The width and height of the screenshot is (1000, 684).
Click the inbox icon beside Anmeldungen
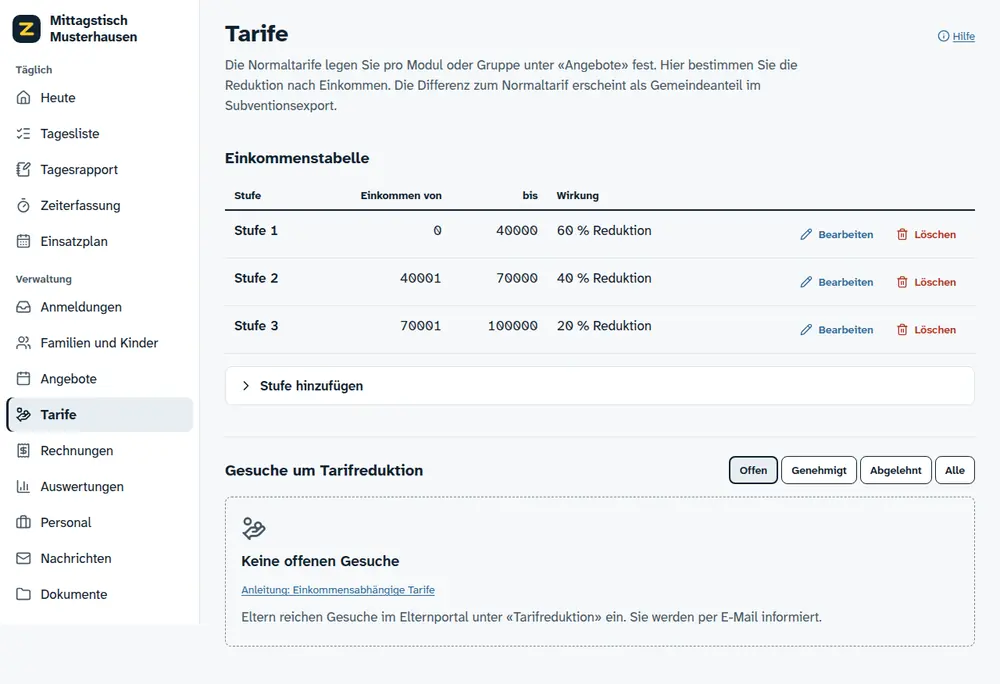click(24, 307)
